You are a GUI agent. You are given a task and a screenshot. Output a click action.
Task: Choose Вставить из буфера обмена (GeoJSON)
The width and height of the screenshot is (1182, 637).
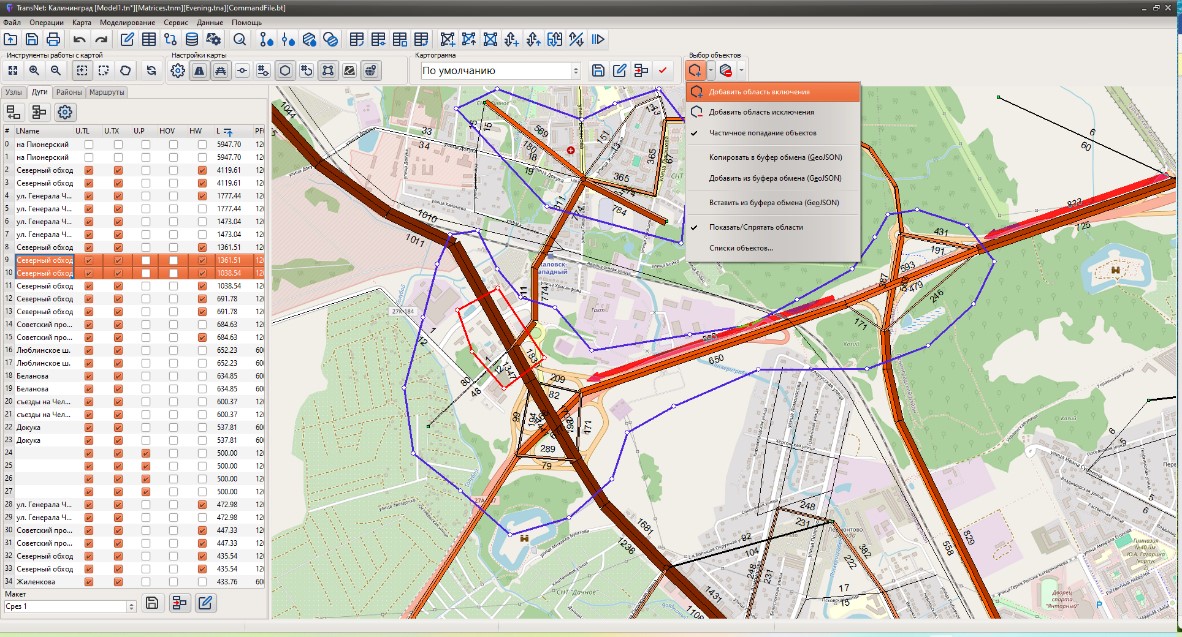tap(773, 203)
